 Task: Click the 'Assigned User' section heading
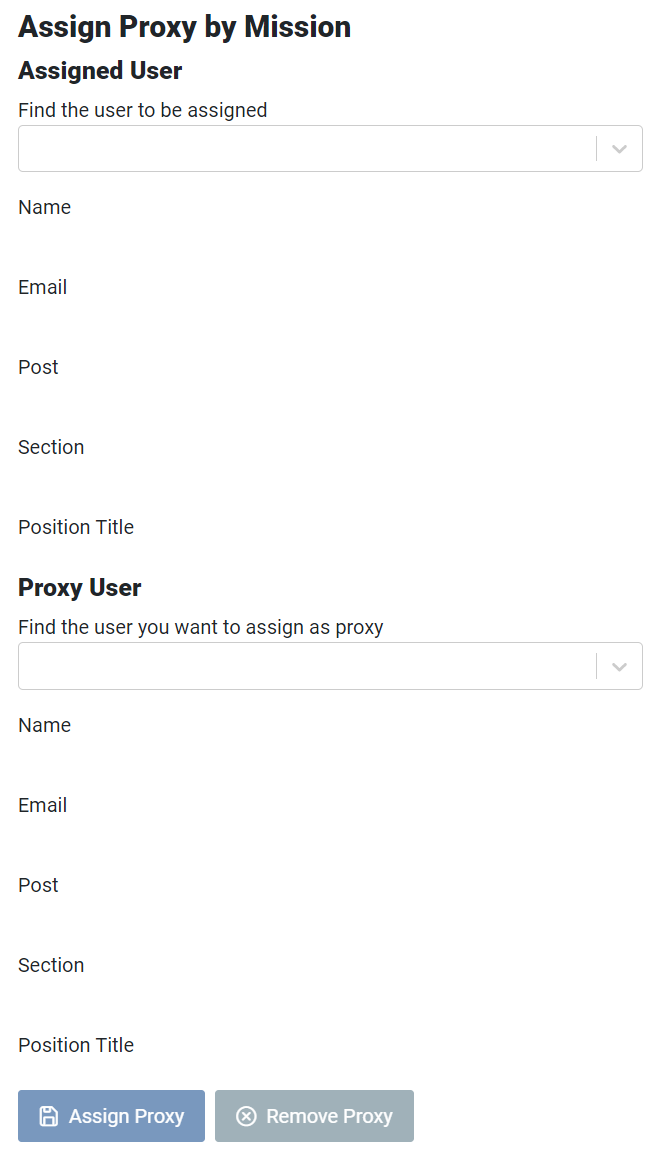pyautogui.click(x=100, y=71)
